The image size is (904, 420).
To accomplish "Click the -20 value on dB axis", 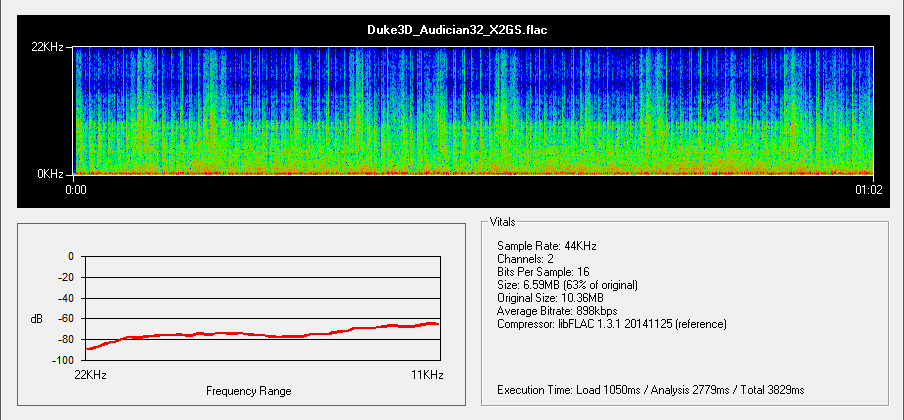I will pyautogui.click(x=65, y=277).
